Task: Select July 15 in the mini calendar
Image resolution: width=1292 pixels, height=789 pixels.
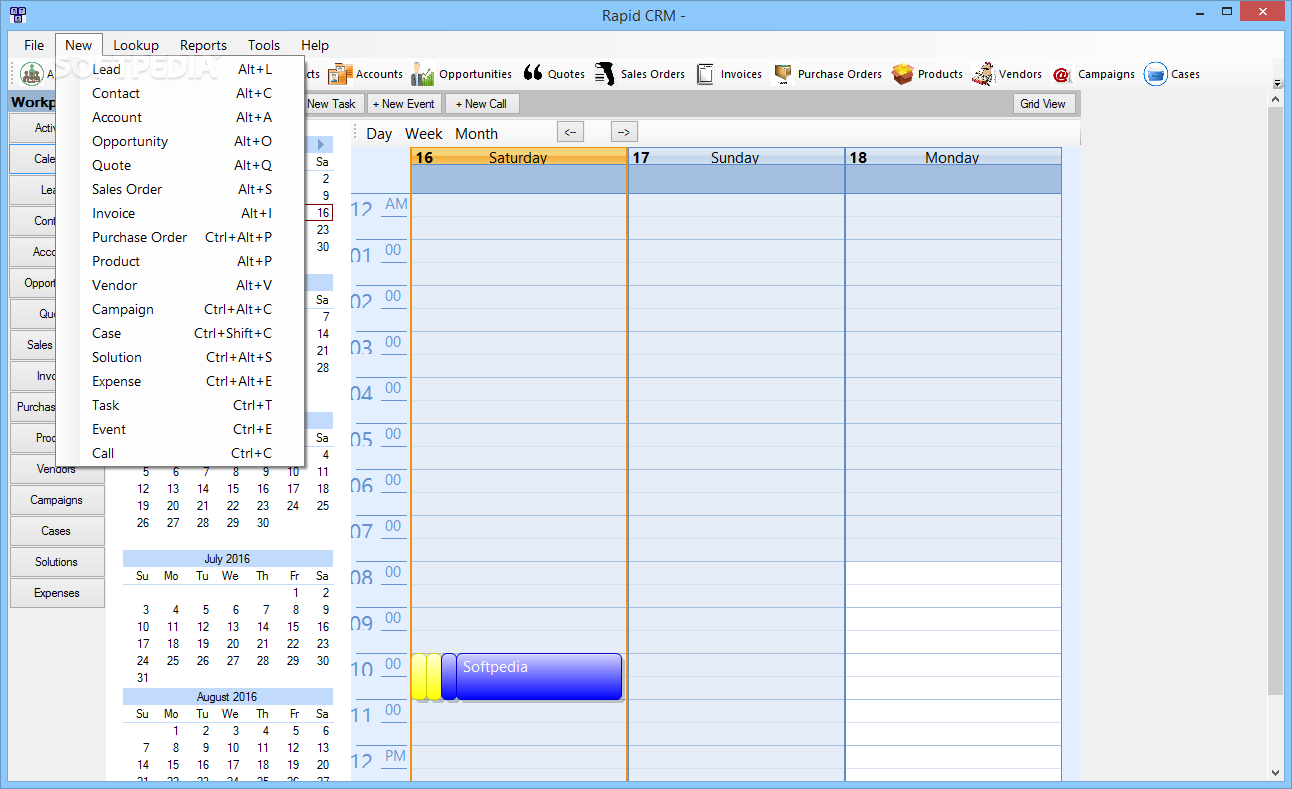Action: 295,627
